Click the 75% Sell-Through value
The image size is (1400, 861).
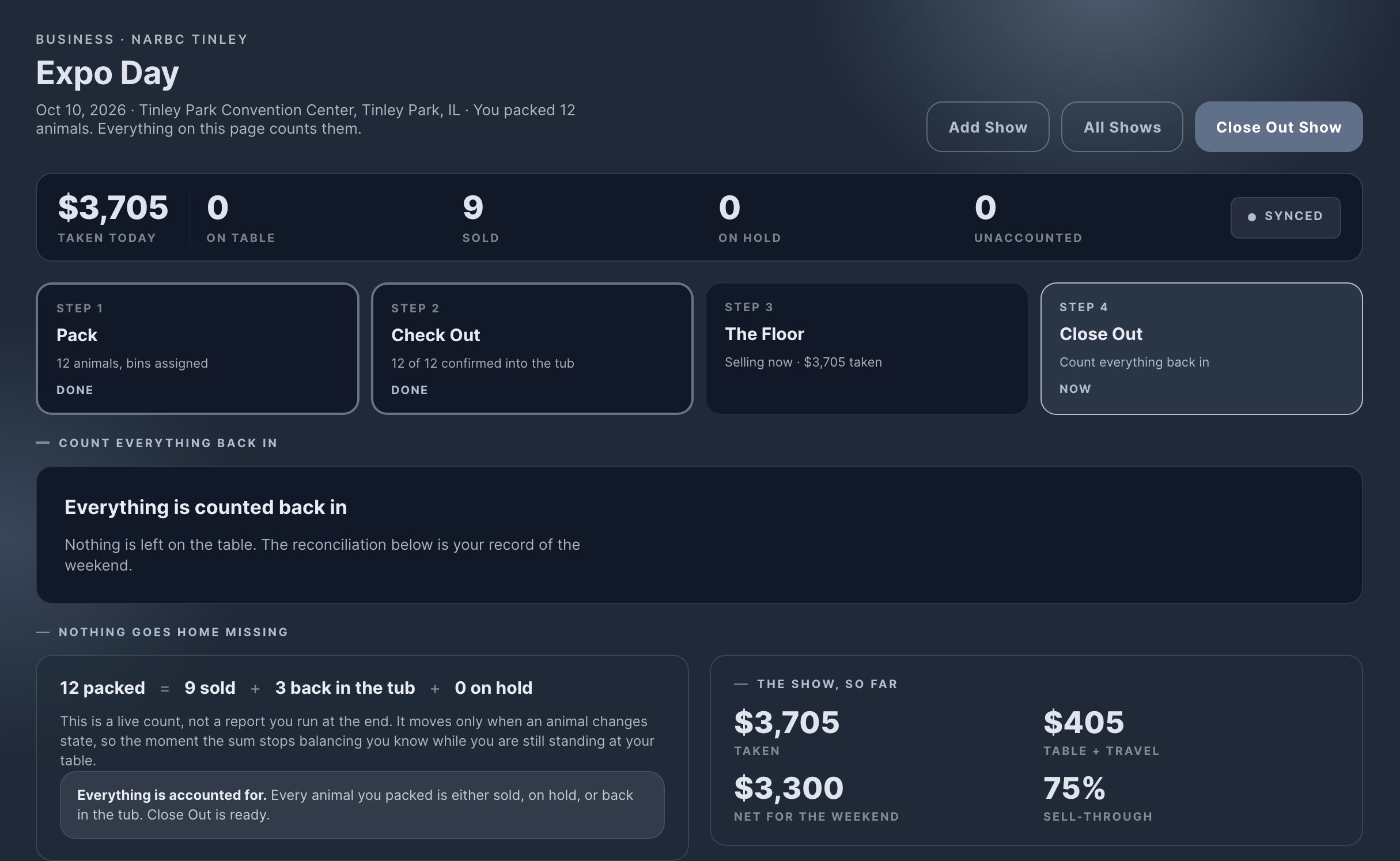pyautogui.click(x=1074, y=788)
